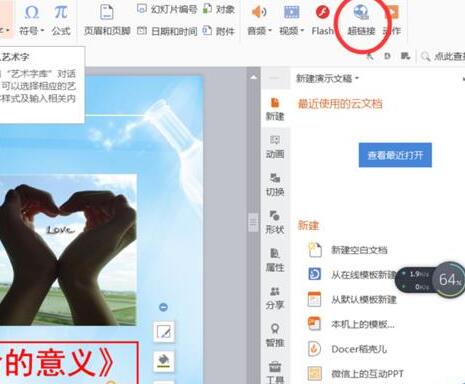This screenshot has height=384, width=465.
Task: Click the pane splitter handle
Action: tap(253, 222)
